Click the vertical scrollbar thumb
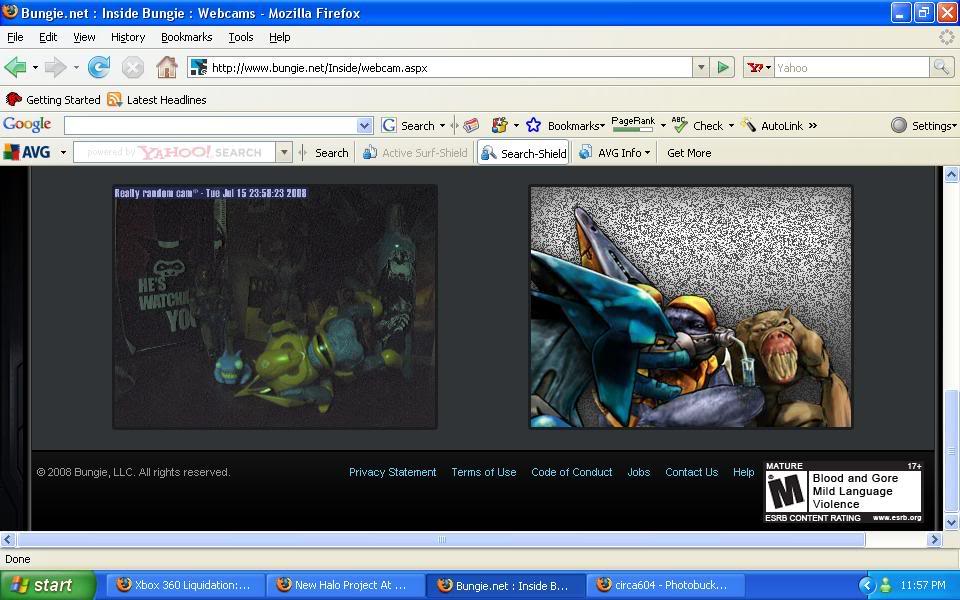The image size is (960, 600). (951, 451)
